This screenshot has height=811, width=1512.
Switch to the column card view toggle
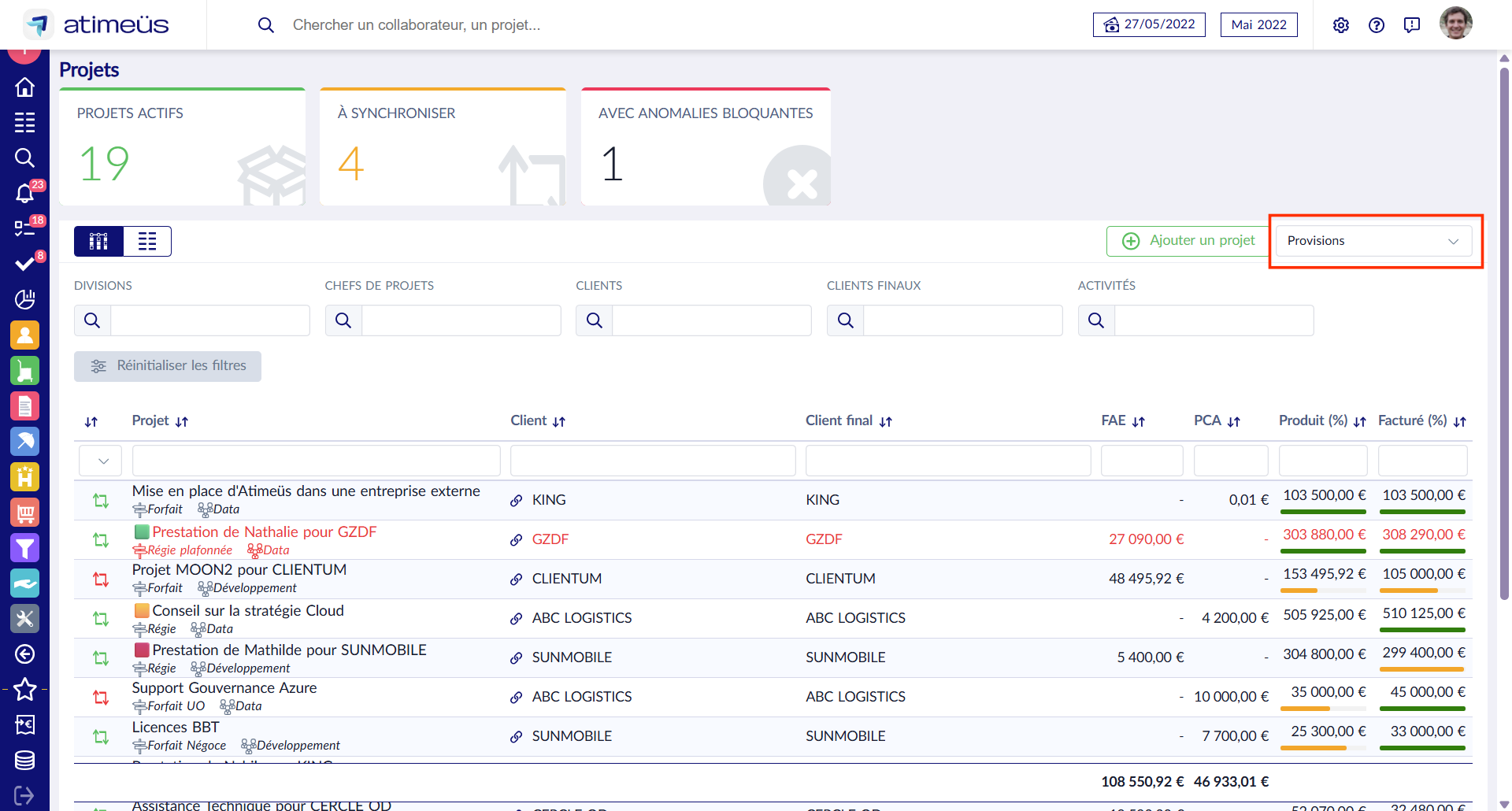point(98,241)
